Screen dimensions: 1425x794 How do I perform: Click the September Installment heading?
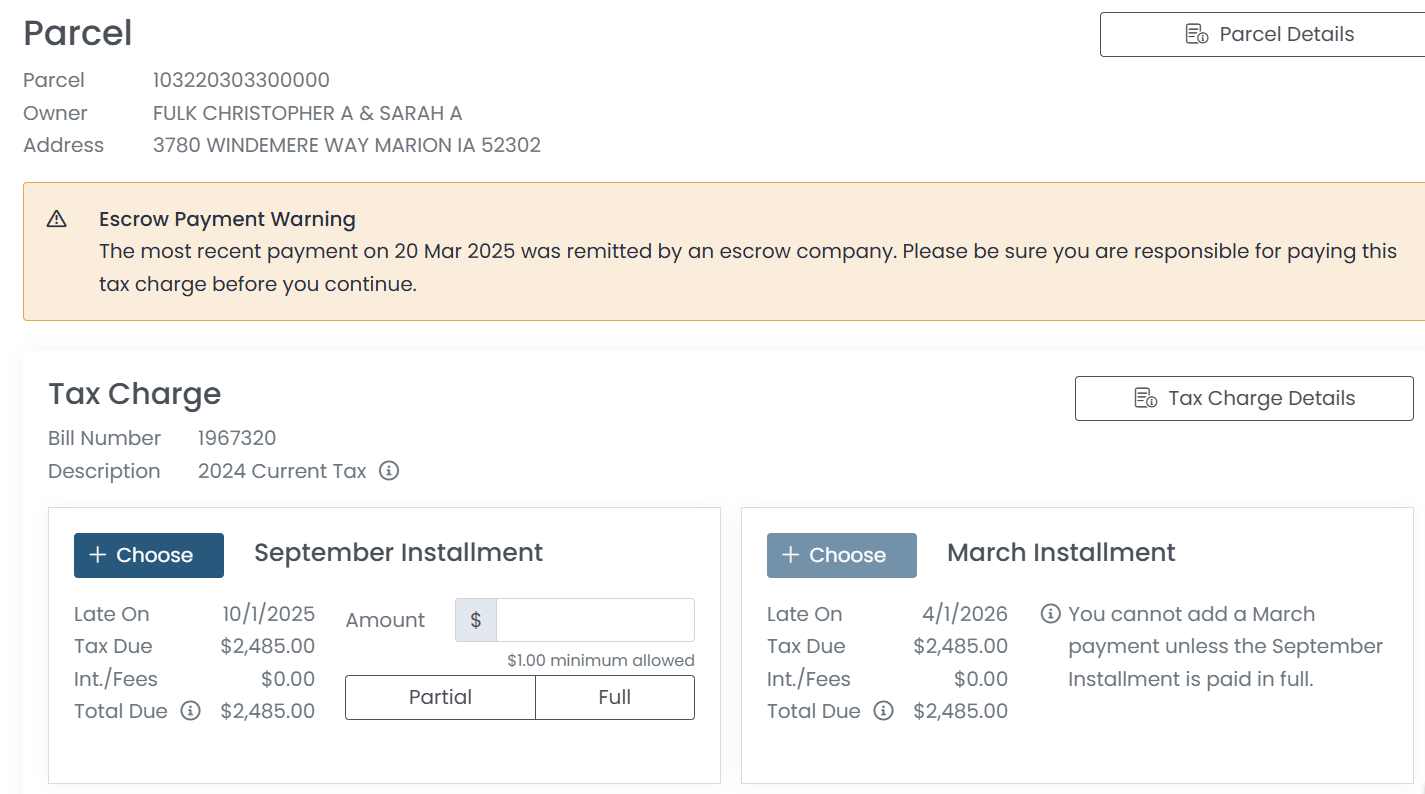click(398, 553)
